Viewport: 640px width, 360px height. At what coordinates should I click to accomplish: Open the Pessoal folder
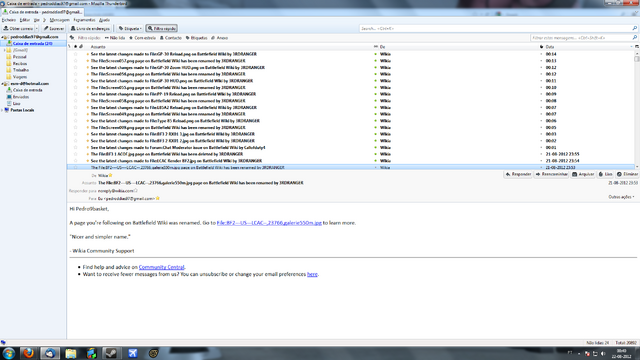point(20,57)
